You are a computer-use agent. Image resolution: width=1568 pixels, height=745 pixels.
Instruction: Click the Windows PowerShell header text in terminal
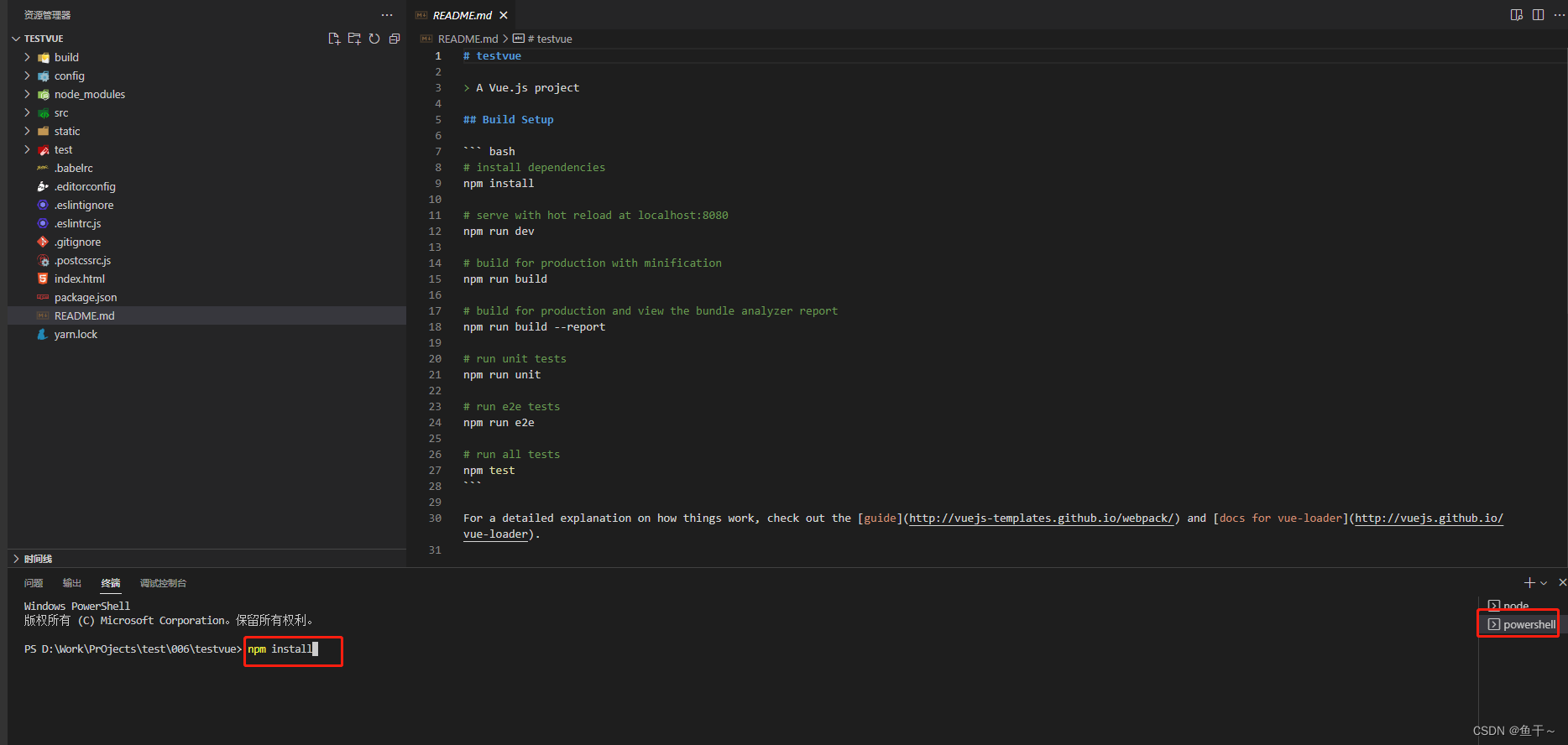click(77, 607)
